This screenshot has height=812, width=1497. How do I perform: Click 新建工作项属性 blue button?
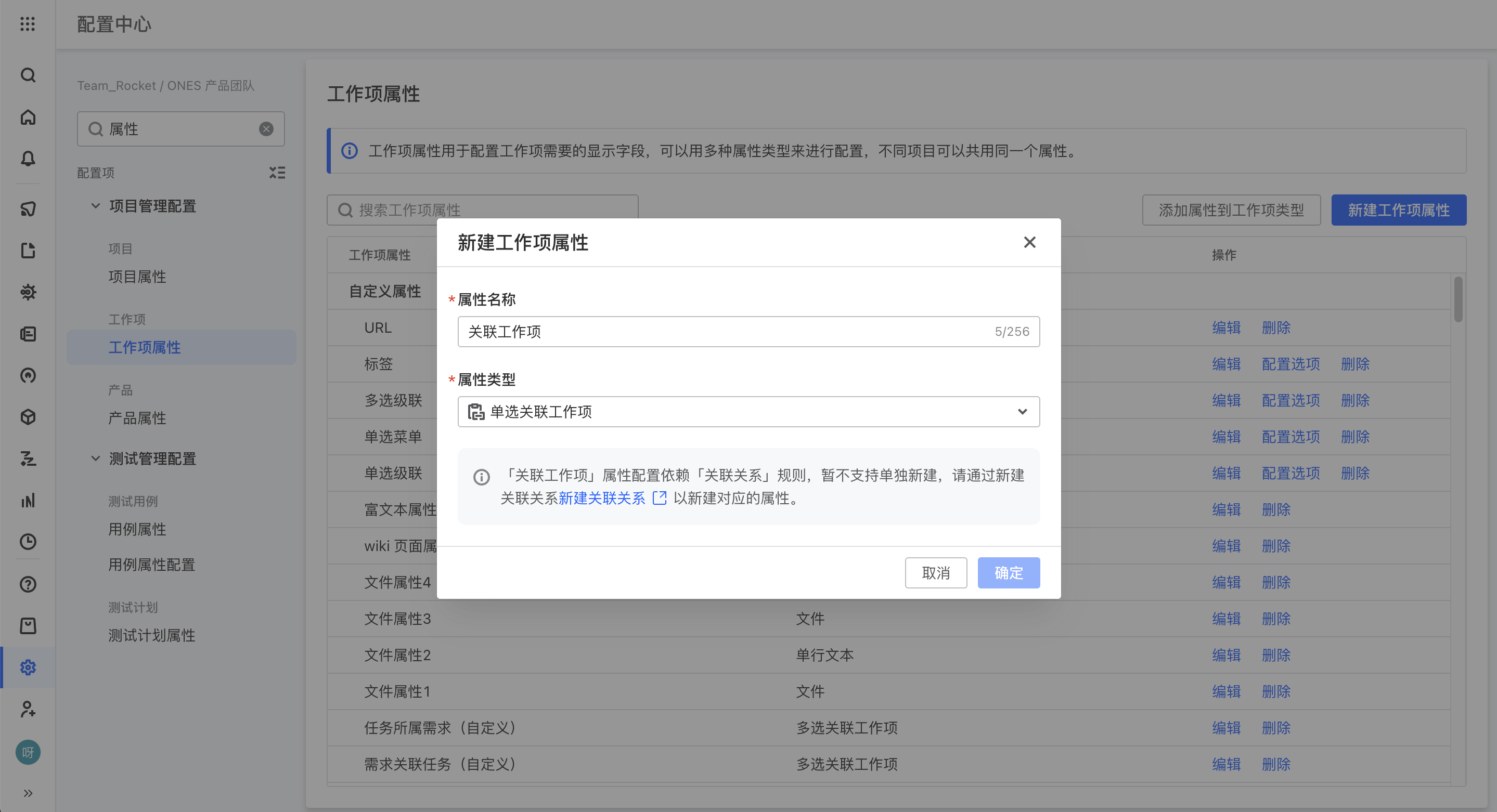(x=1398, y=209)
